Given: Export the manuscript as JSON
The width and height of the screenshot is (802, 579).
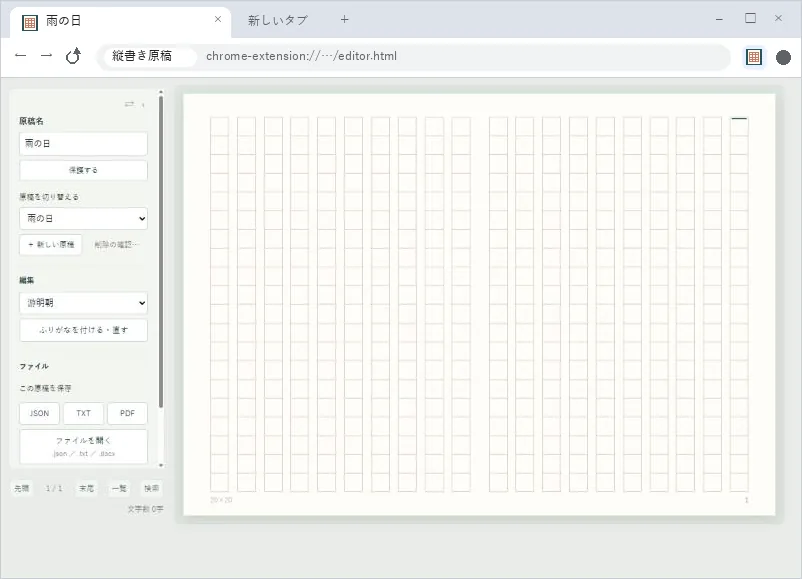Looking at the screenshot, I should pyautogui.click(x=39, y=413).
